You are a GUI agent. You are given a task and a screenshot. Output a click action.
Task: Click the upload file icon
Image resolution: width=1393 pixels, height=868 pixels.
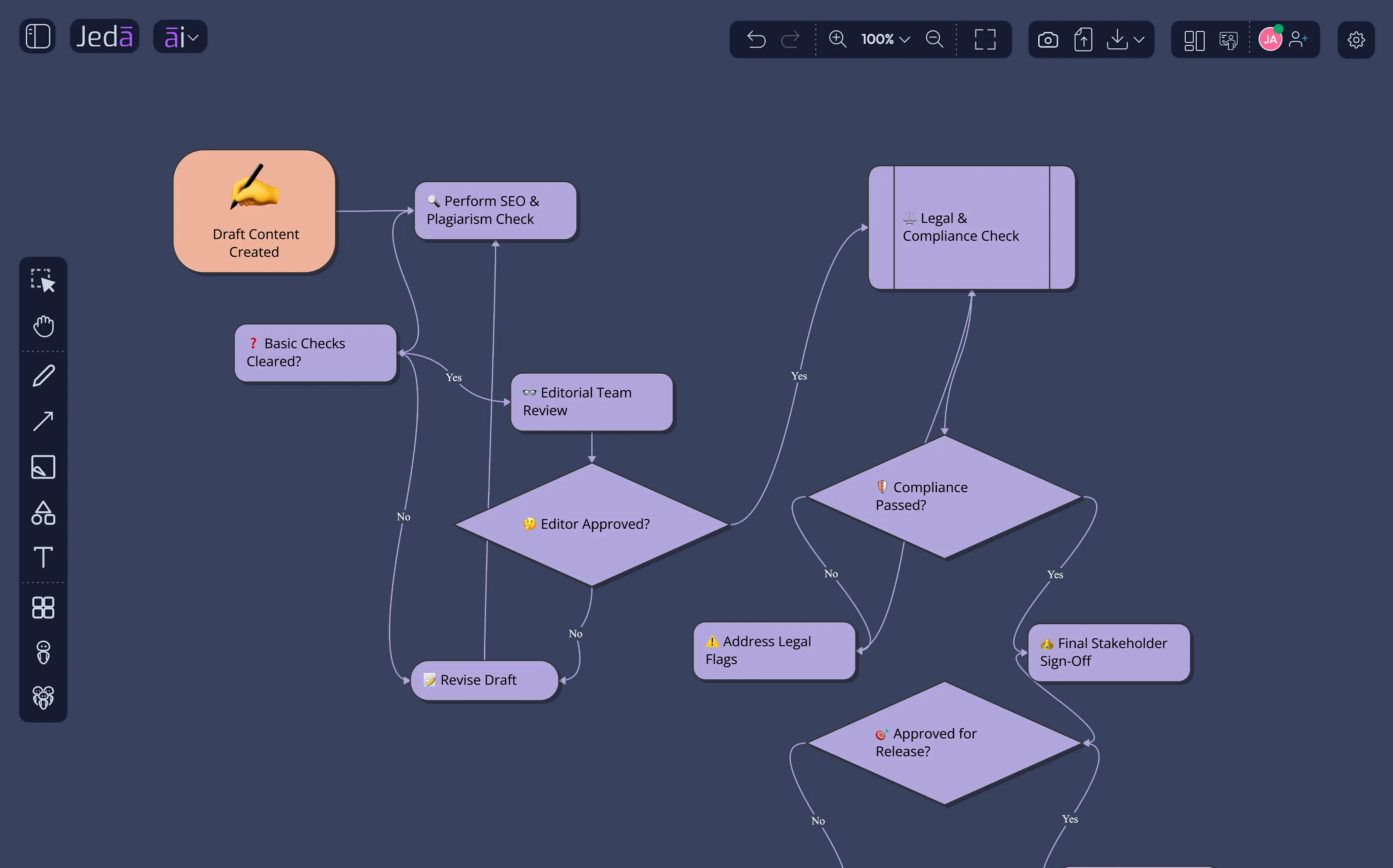1083,40
